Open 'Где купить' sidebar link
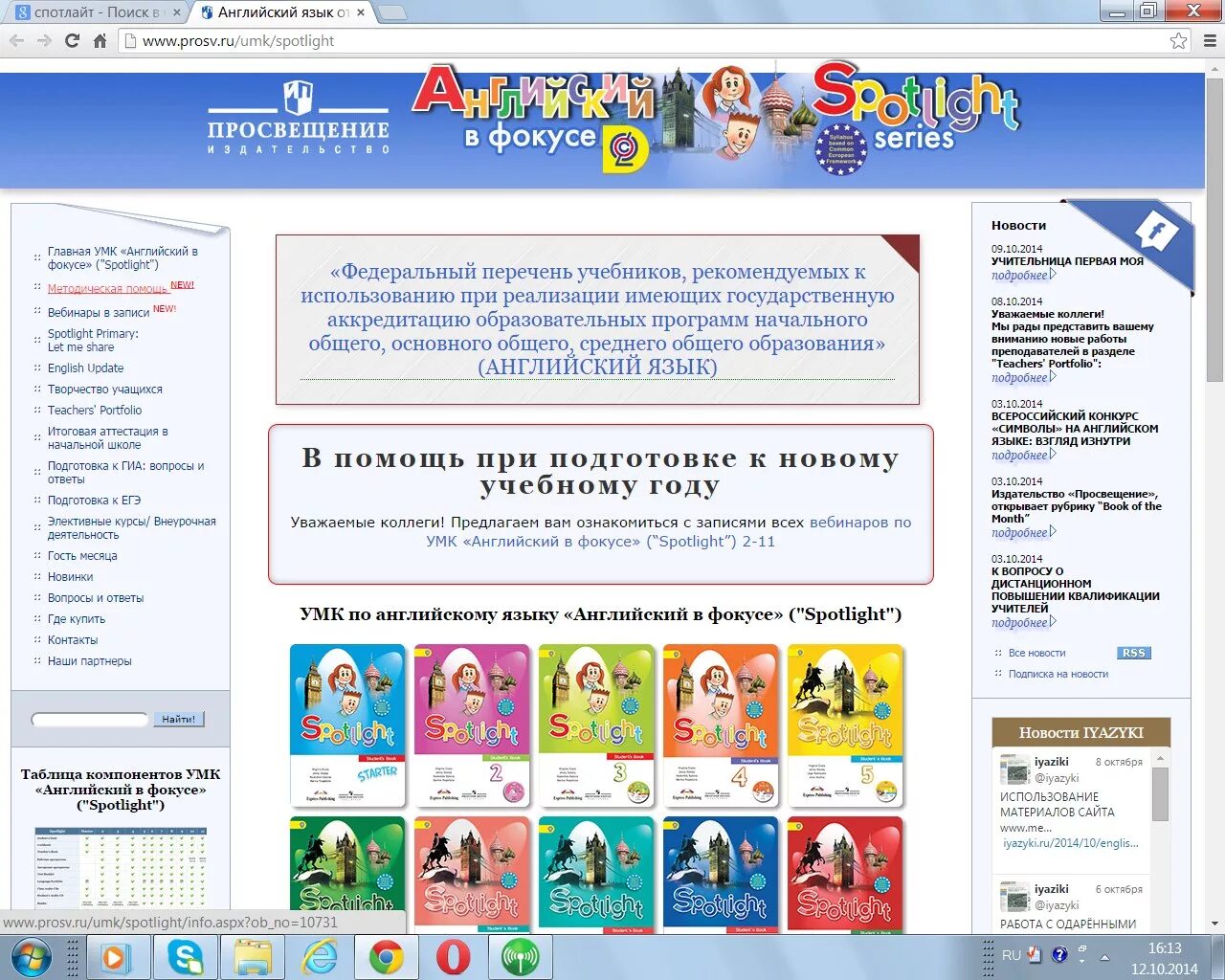The width and height of the screenshot is (1225, 980). (77, 619)
